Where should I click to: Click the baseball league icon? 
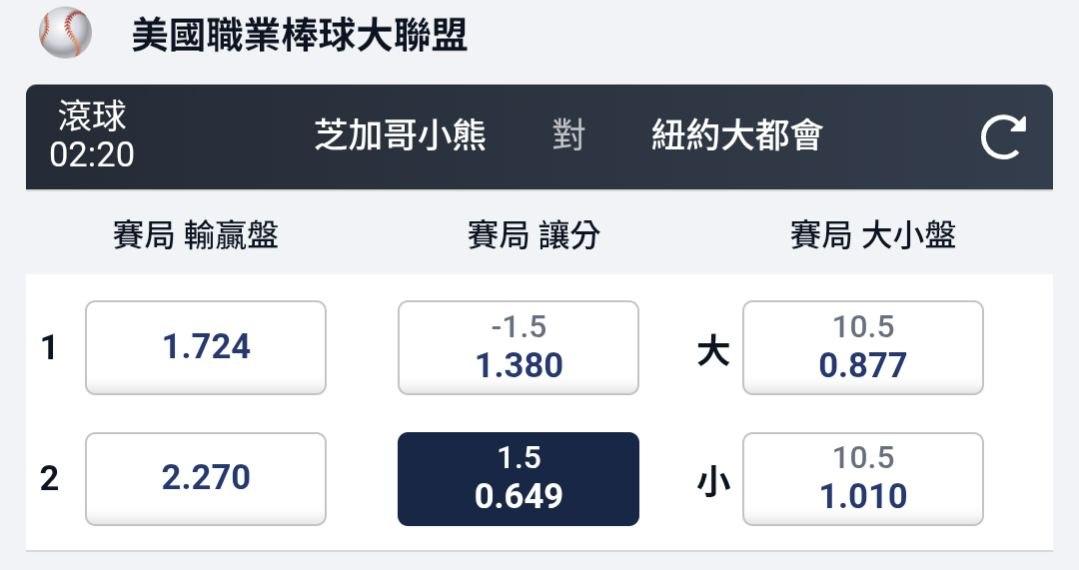(x=65, y=33)
